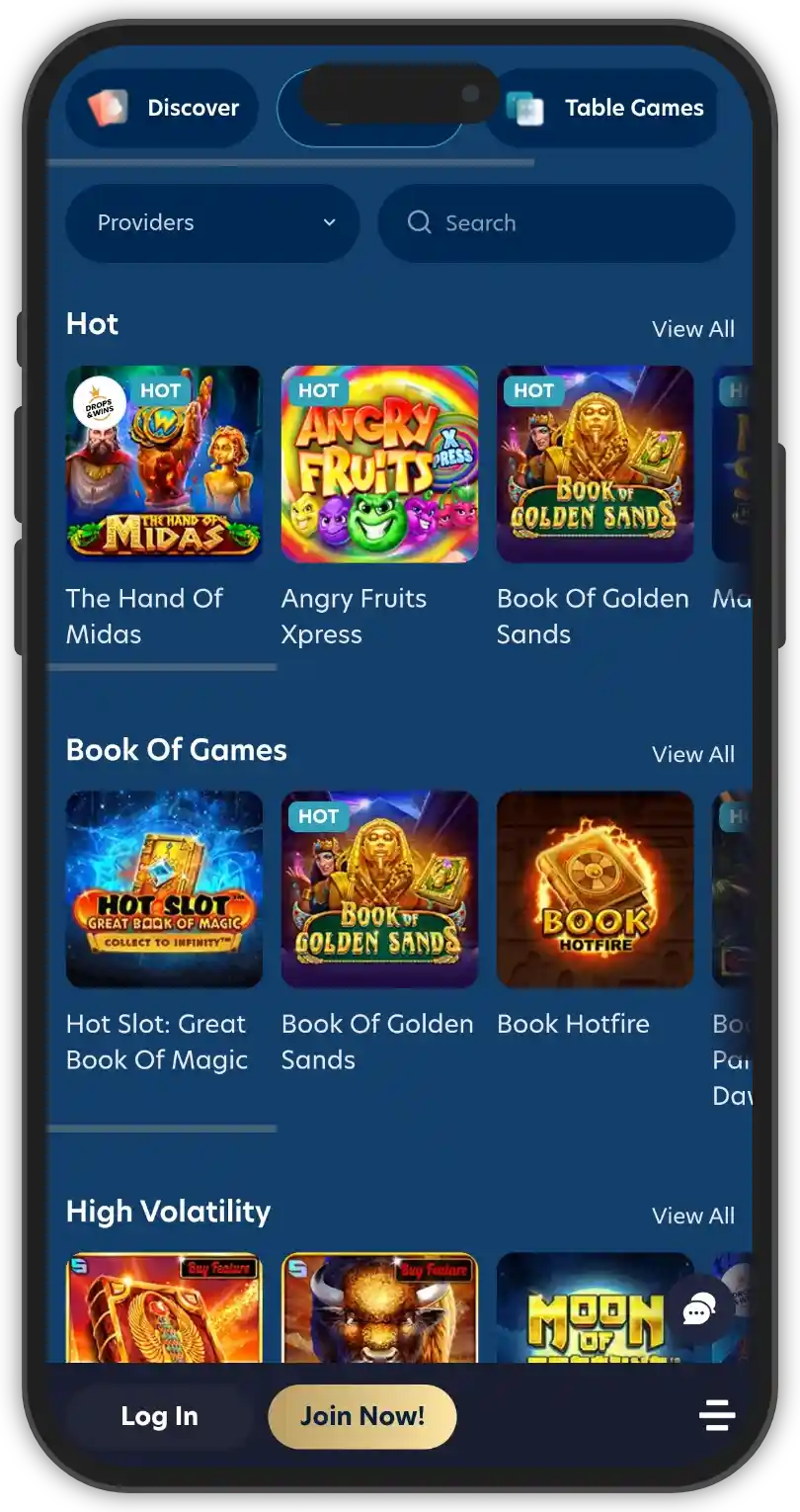The width and height of the screenshot is (800, 1512).
Task: Switch to the Discover tab
Action: point(161,108)
